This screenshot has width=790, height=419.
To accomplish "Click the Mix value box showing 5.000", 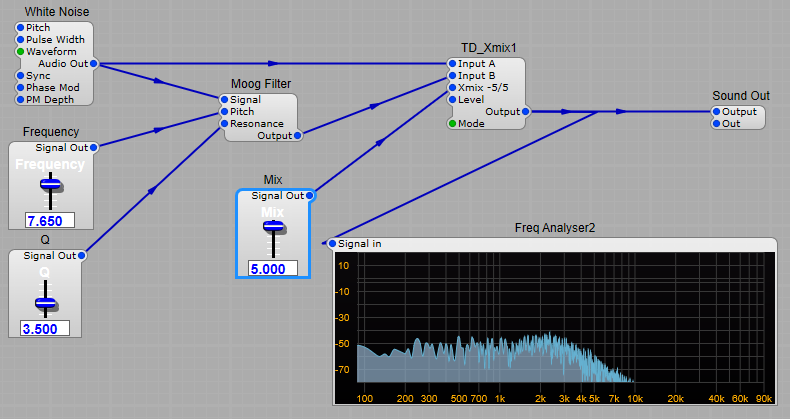I will 273,268.
